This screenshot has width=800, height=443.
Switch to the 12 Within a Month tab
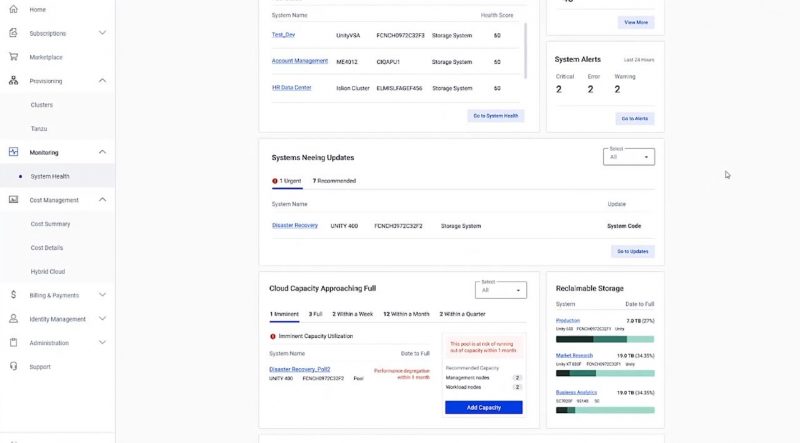pos(406,315)
